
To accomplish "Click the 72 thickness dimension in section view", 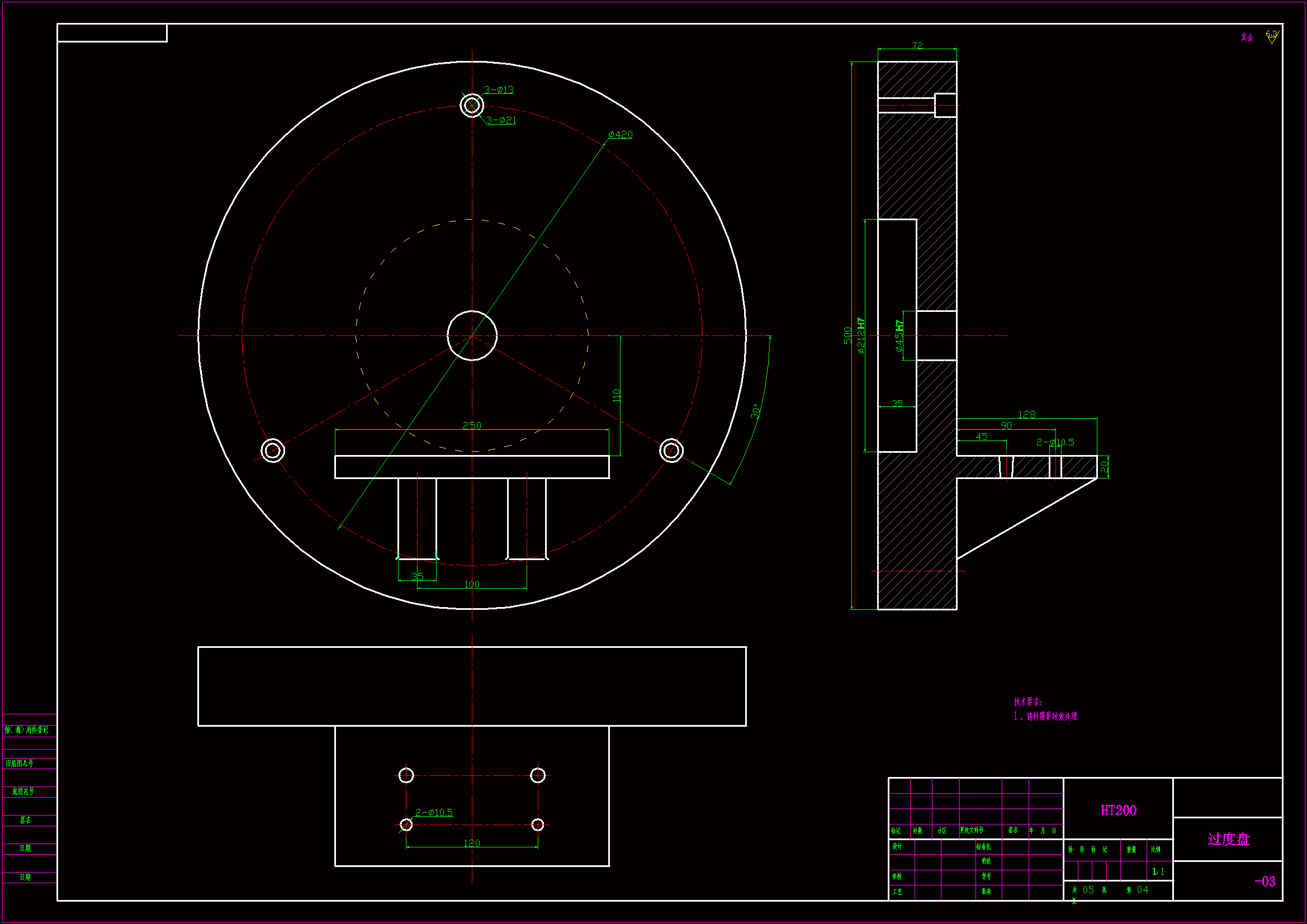I will [x=917, y=45].
